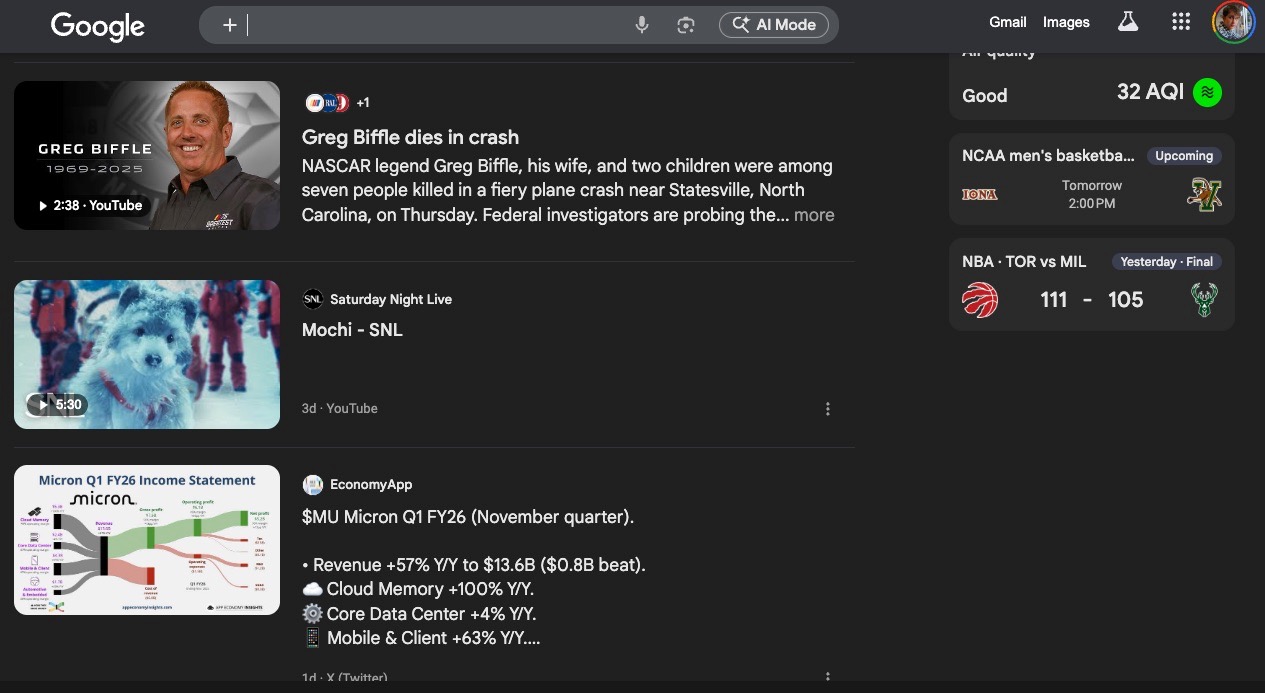
Task: Open Search Labs flask icon
Action: [x=1128, y=22]
